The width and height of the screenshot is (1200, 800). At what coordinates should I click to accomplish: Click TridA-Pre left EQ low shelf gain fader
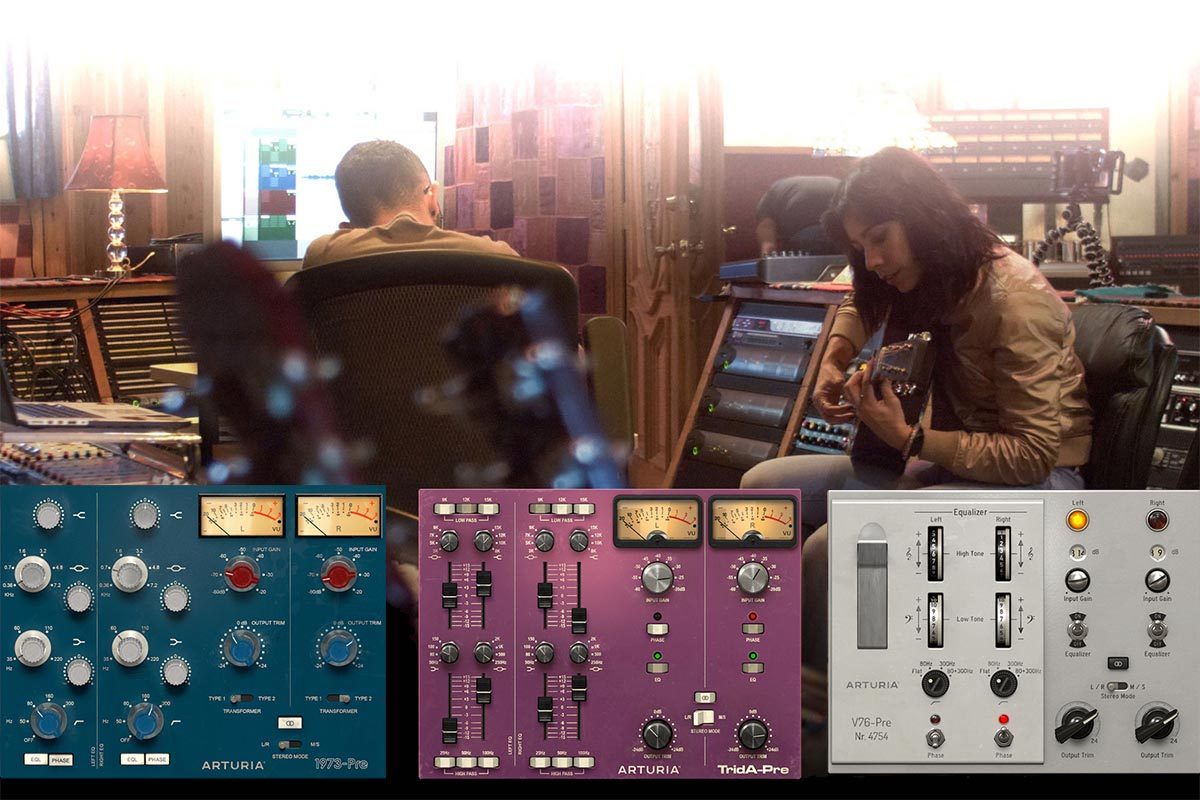click(x=449, y=731)
